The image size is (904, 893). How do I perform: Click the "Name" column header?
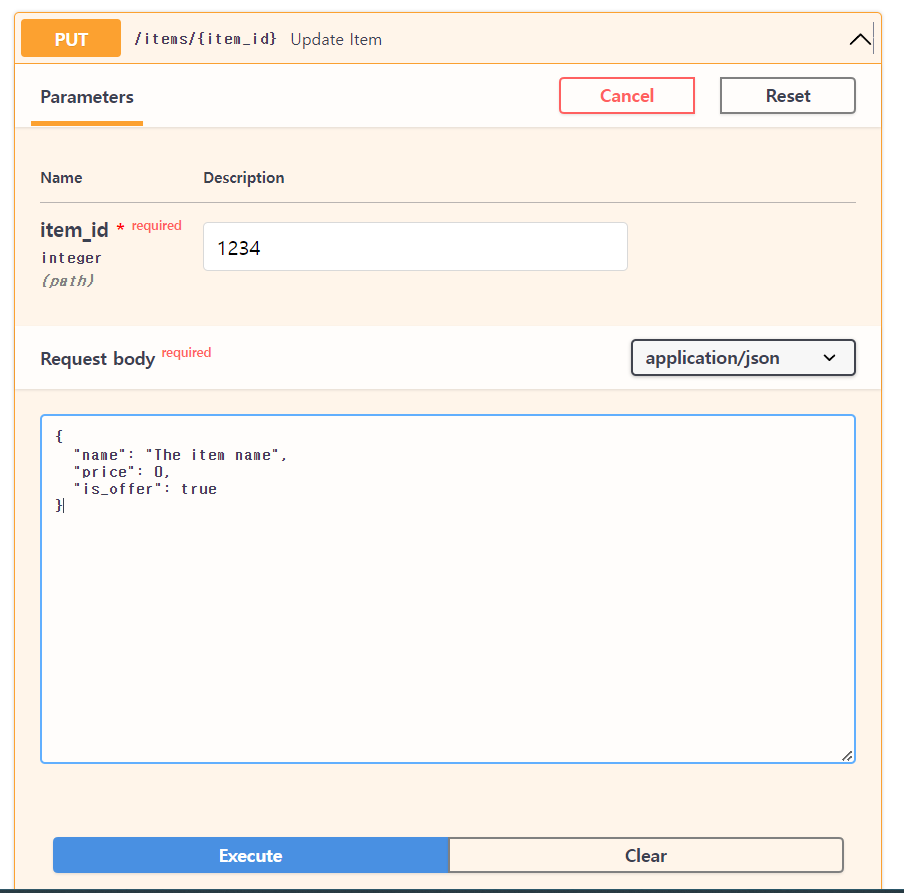(61, 178)
